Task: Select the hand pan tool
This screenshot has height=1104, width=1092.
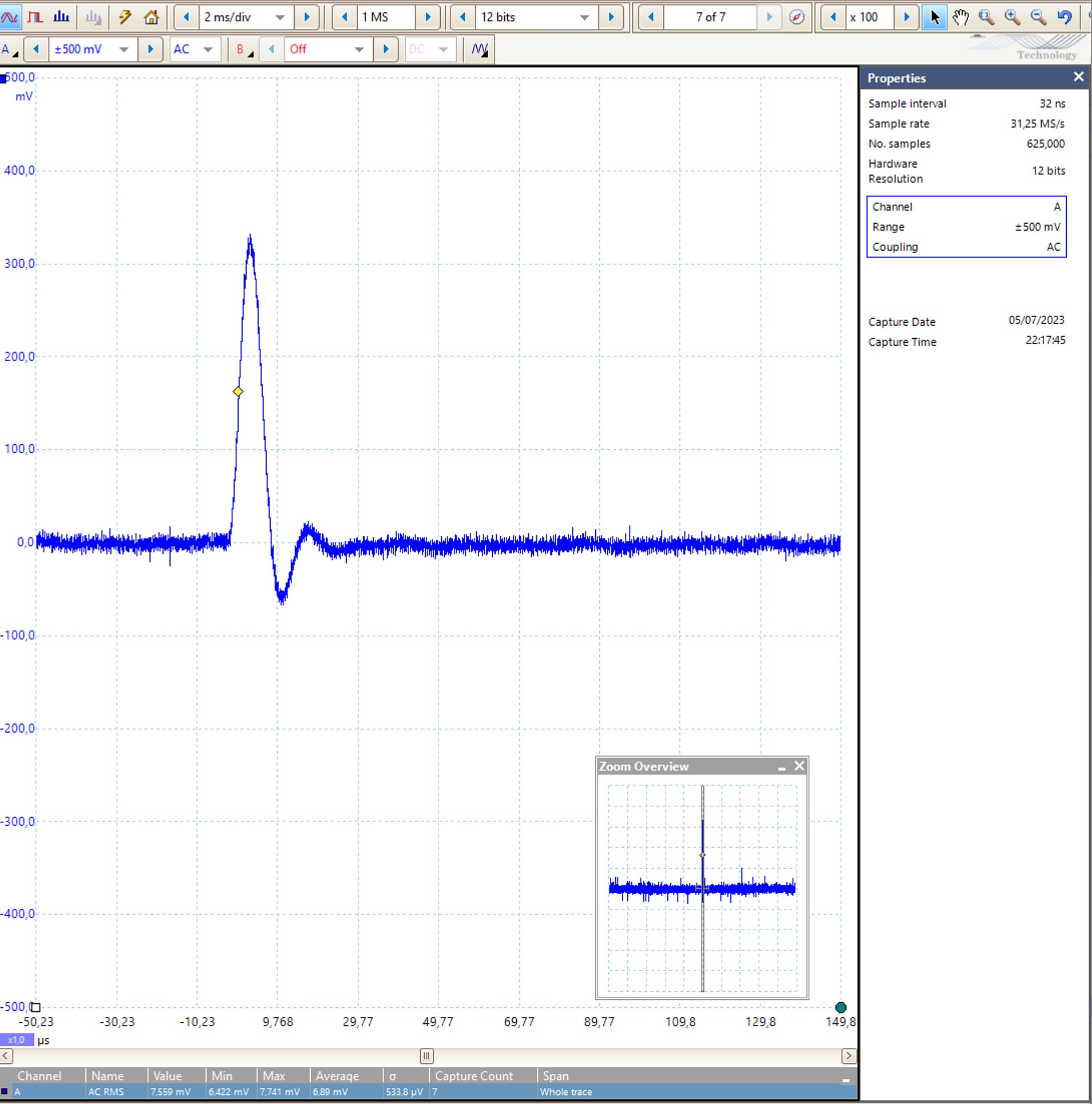Action: [960, 17]
